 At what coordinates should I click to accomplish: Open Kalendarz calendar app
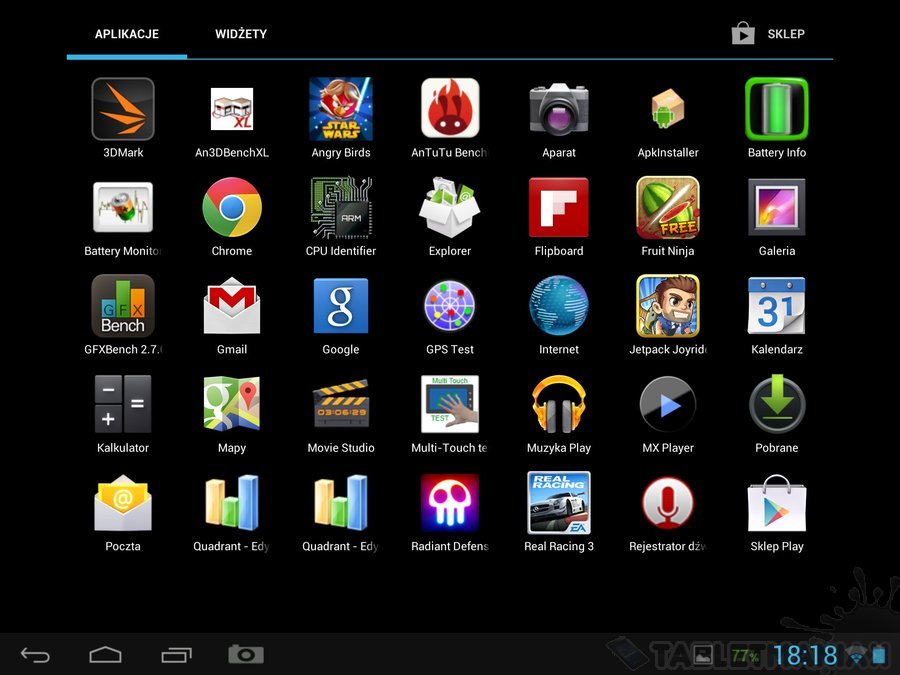coord(777,306)
